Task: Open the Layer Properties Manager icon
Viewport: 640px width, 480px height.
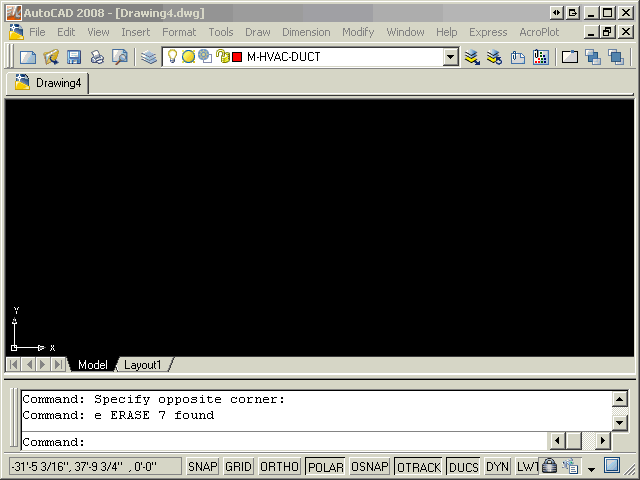Action: coord(149,57)
